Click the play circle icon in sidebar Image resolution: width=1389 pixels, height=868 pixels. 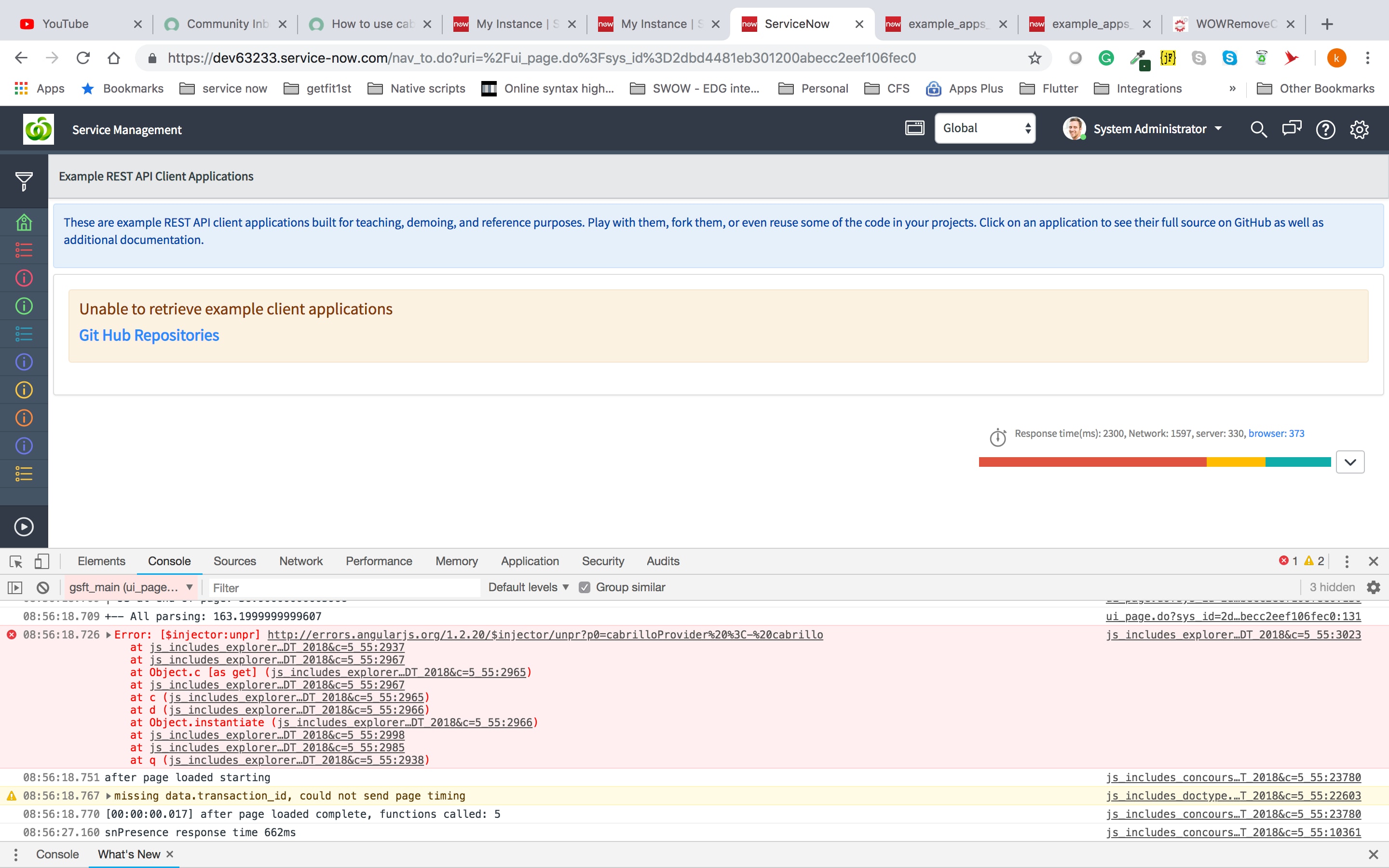click(24, 527)
